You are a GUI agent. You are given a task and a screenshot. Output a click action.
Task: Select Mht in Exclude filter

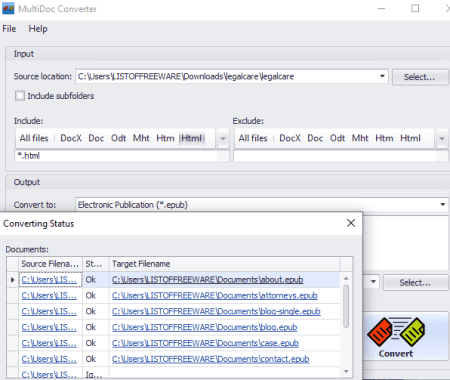coord(360,138)
